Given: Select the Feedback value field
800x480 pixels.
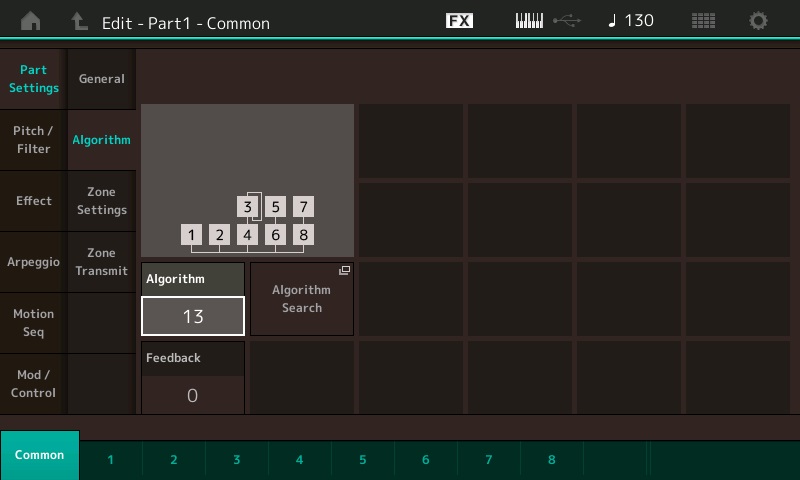Looking at the screenshot, I should pyautogui.click(x=193, y=394).
